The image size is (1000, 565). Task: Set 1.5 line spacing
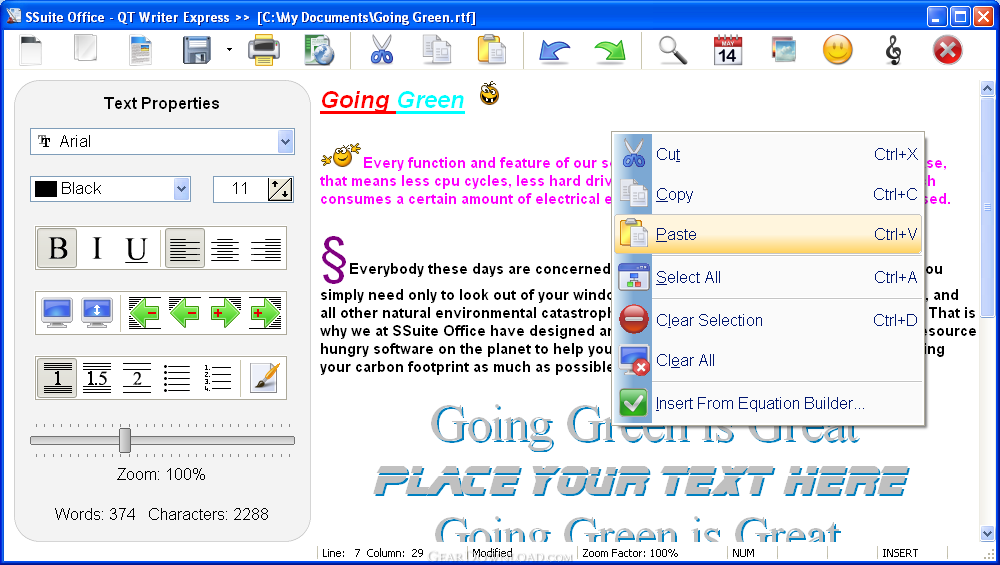[97, 378]
